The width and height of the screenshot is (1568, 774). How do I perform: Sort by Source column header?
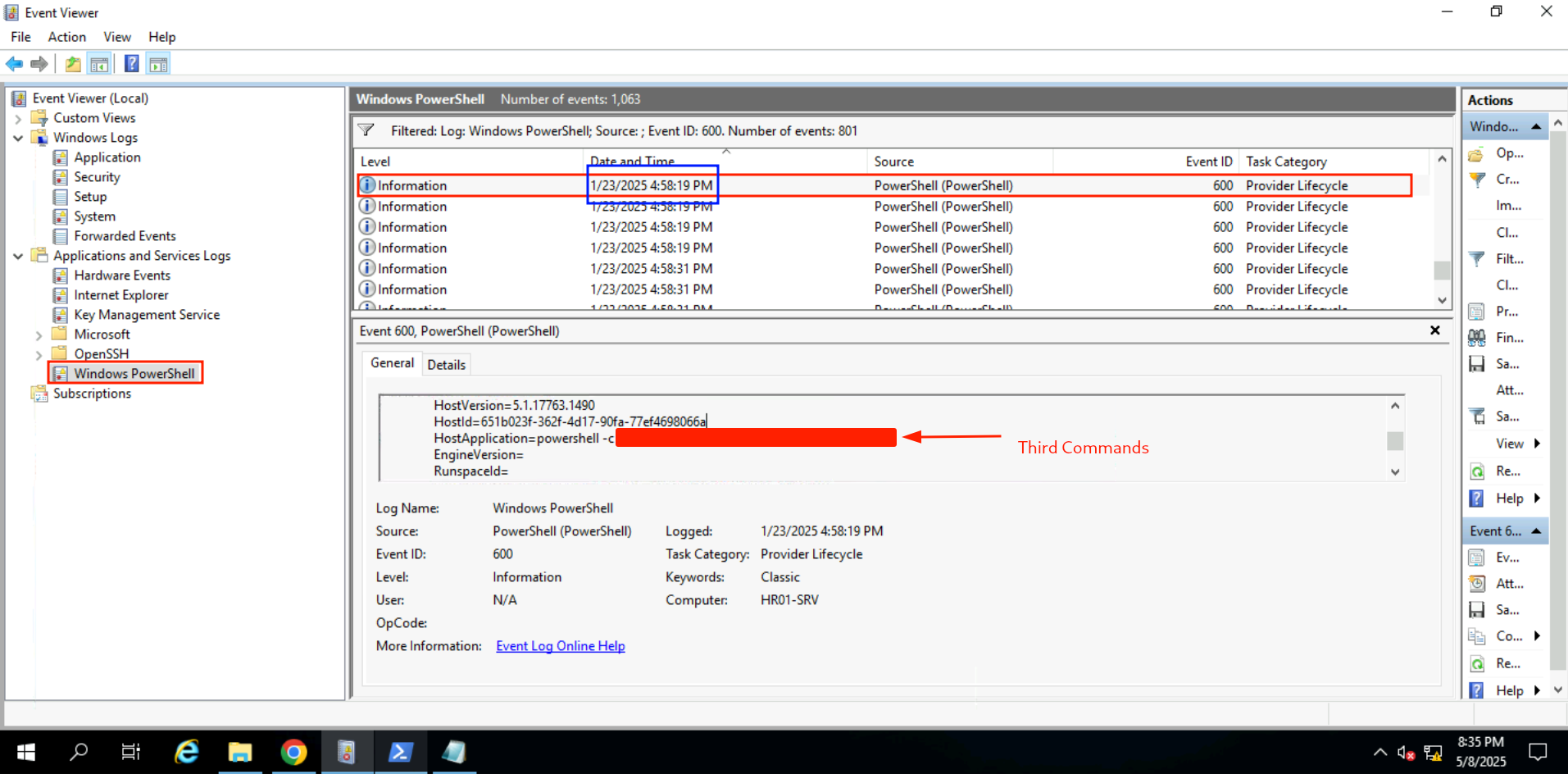pos(960,162)
